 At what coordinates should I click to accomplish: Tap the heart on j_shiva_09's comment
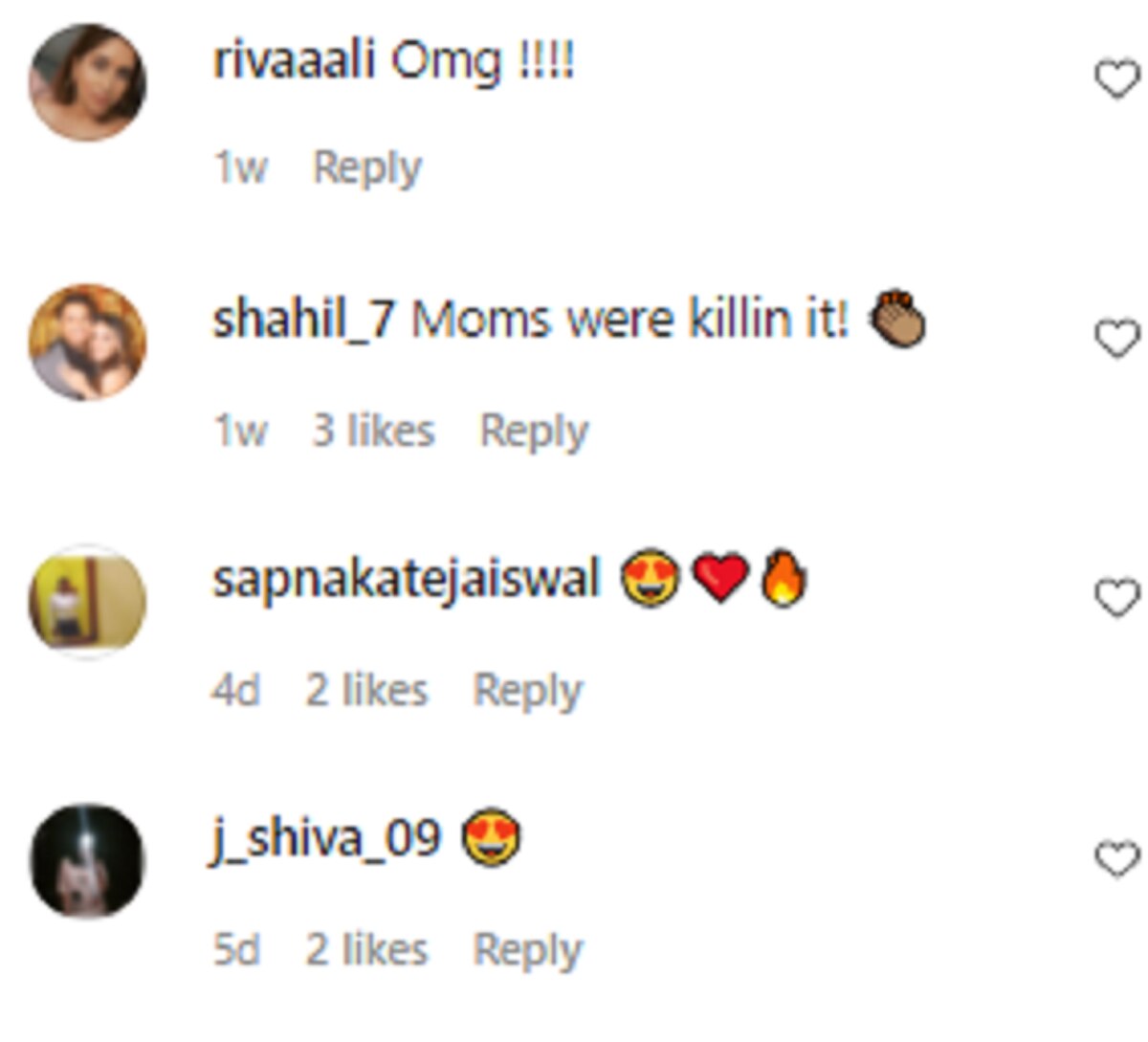[1115, 859]
